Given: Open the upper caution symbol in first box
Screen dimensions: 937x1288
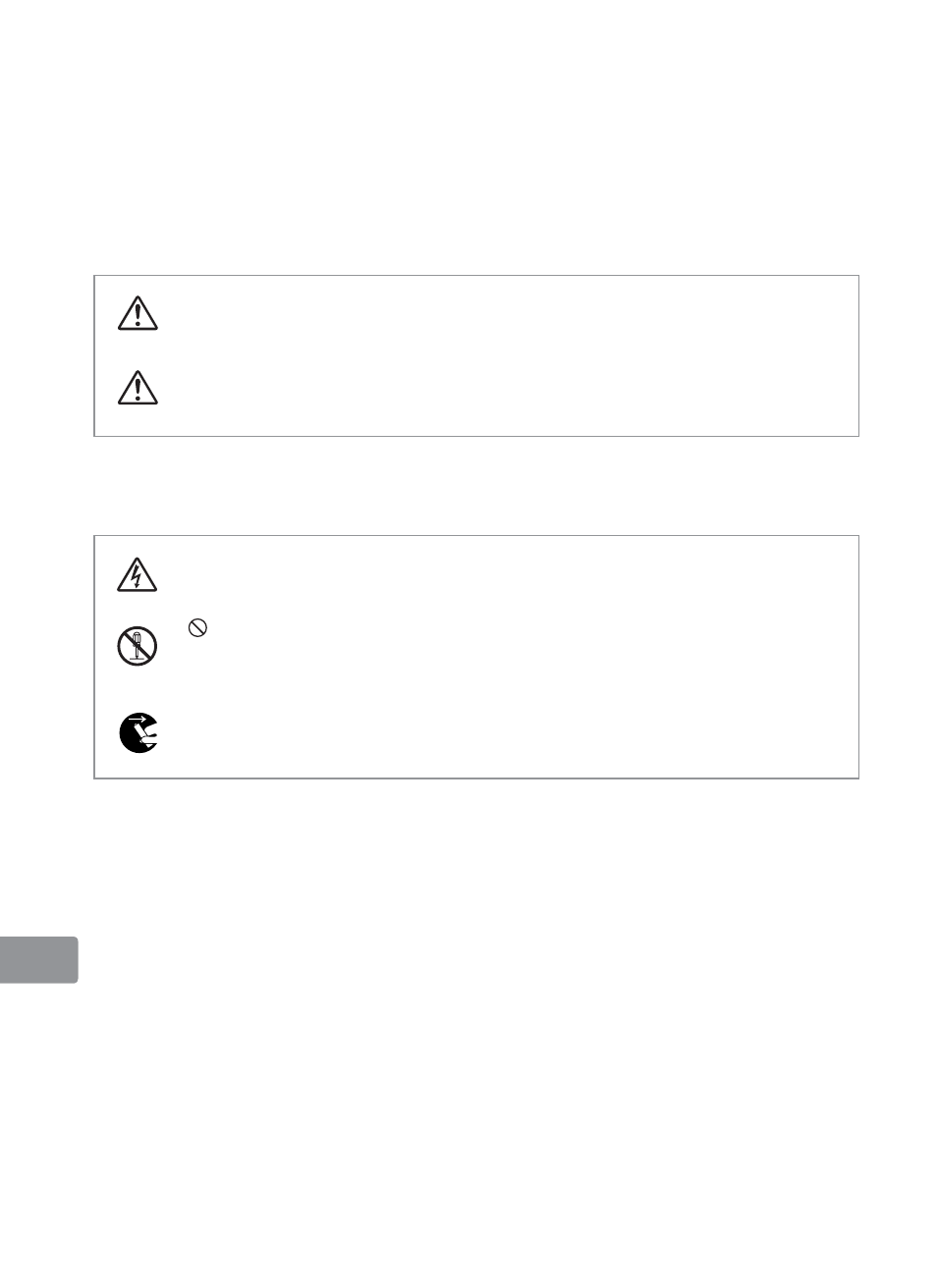Looking at the screenshot, I should tap(138, 312).
